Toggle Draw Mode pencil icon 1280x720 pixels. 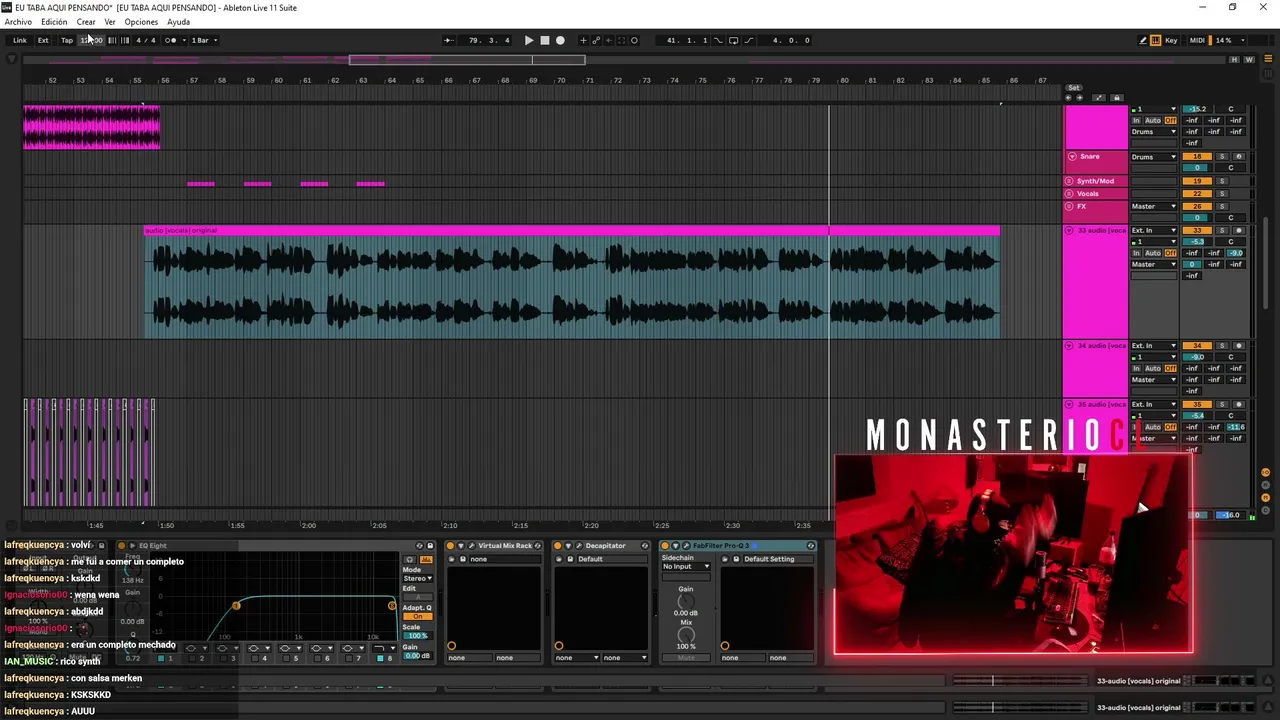1143,40
